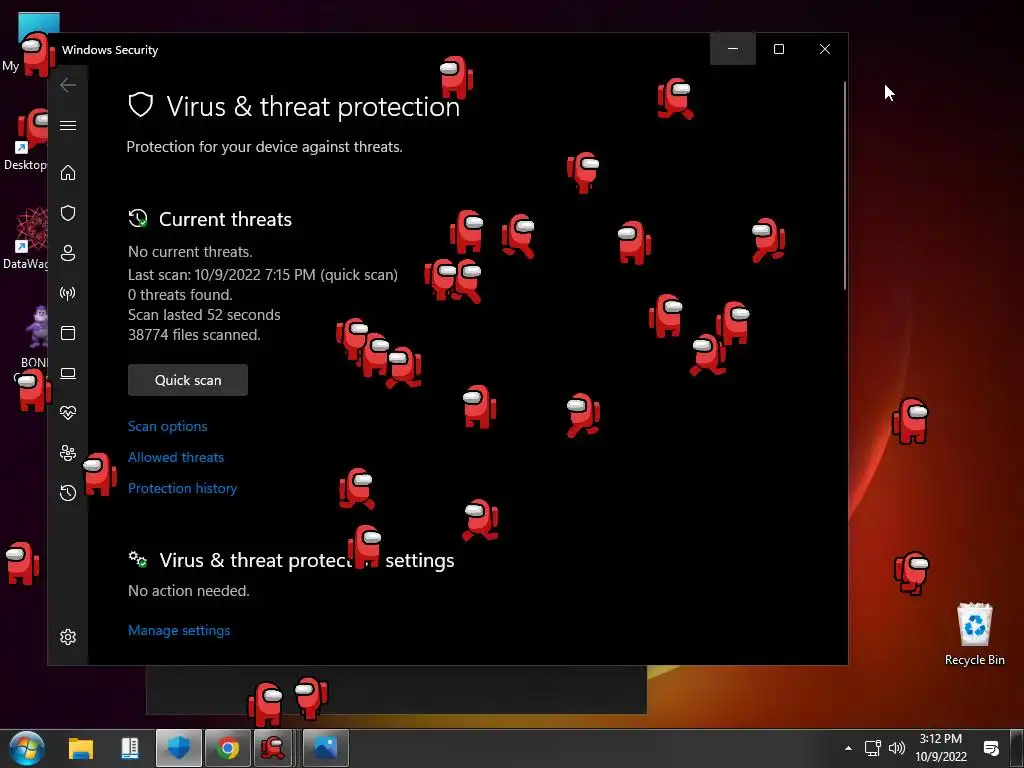Viewport: 1024px width, 768px height.
Task: Minimize the Windows Security window
Action: [x=733, y=49]
